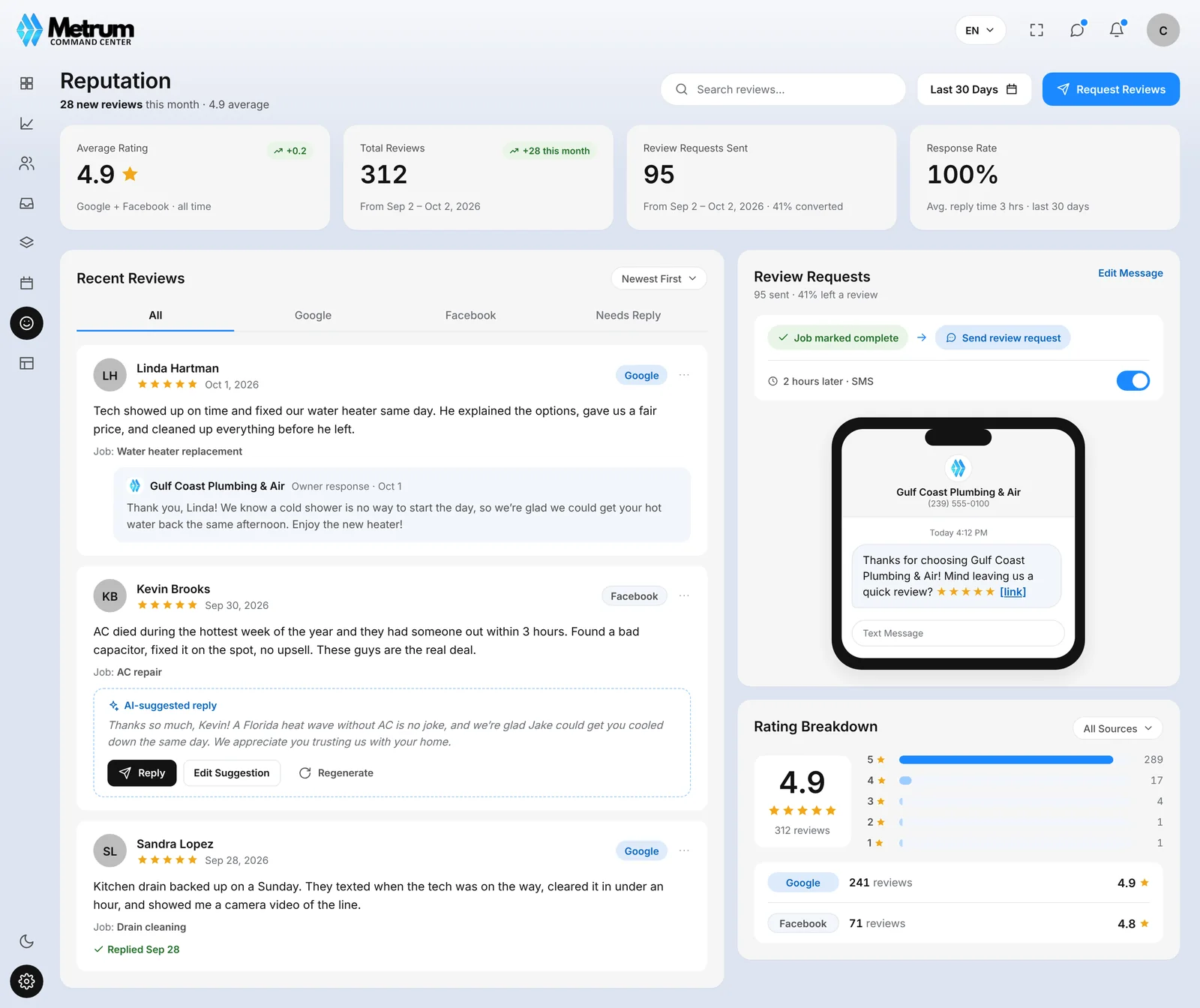The width and height of the screenshot is (1200, 1008).
Task: Open more options for Kevin Brooks review
Action: (684, 595)
